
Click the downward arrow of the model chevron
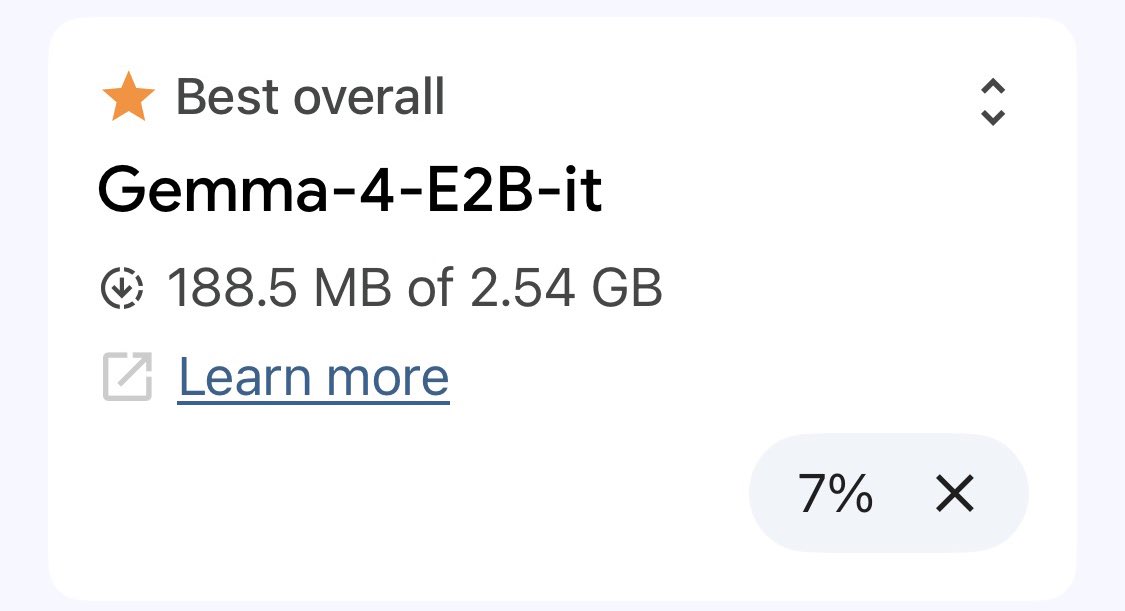(992, 117)
